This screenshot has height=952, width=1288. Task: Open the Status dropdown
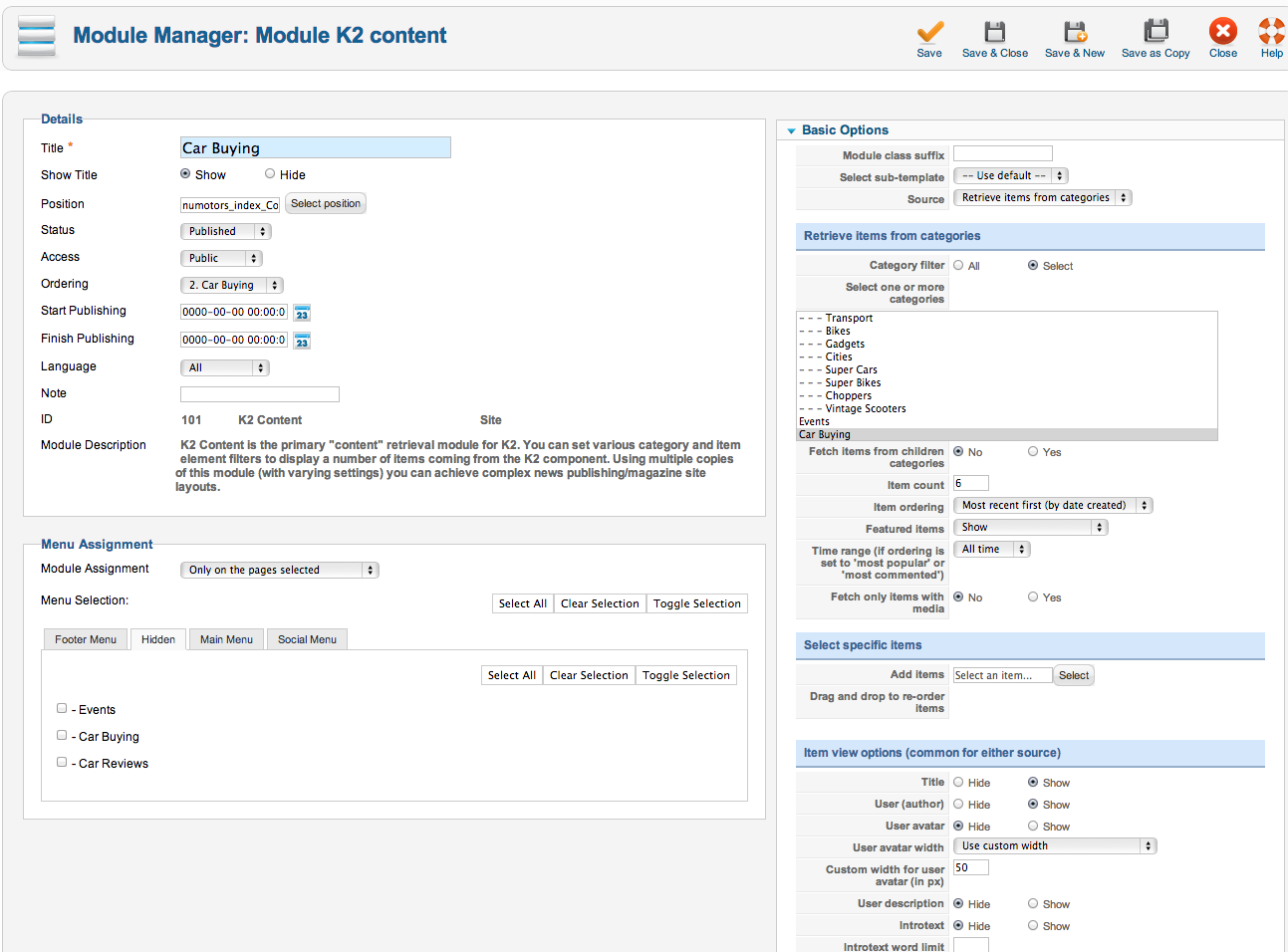point(226,231)
